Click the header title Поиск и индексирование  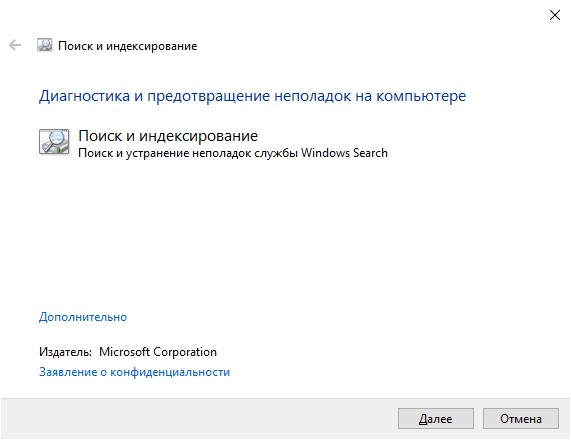point(127,46)
